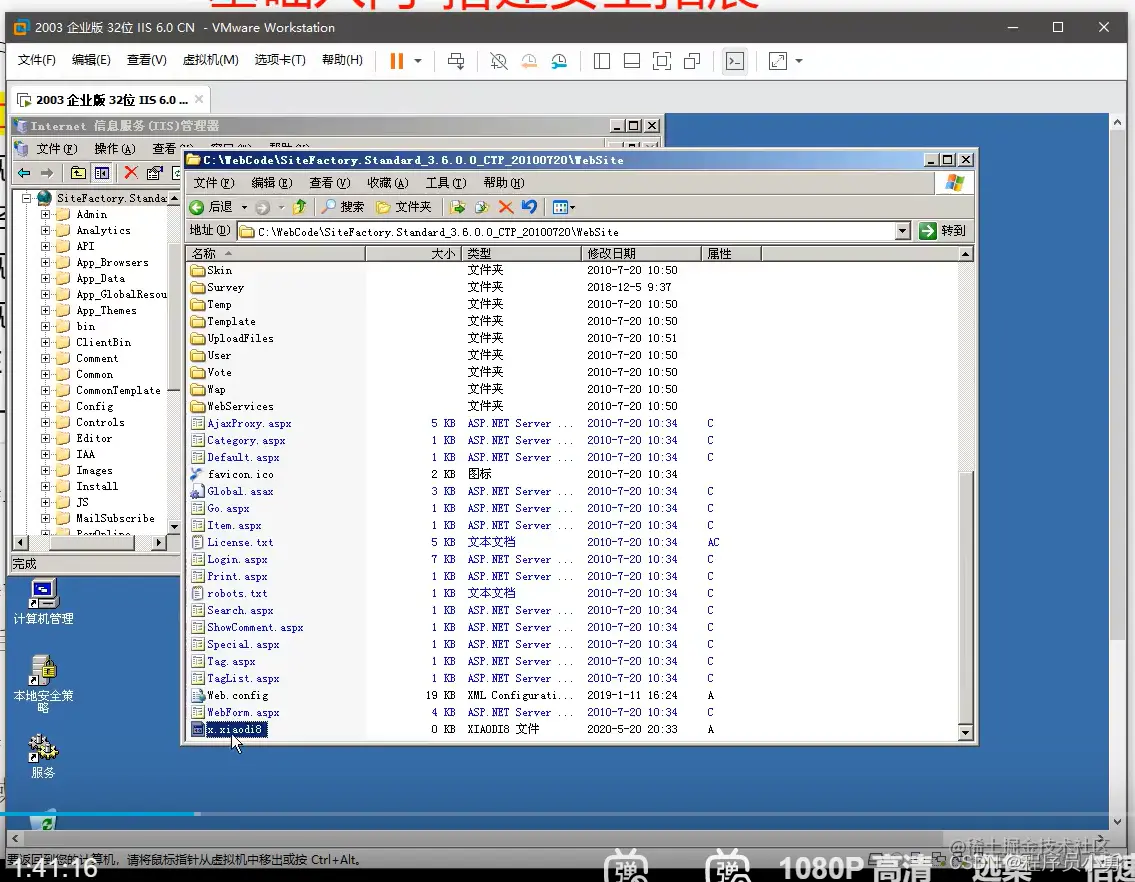Image resolution: width=1135 pixels, height=882 pixels.
Task: Close the 2003 企业版 VM tab
Action: coord(199,99)
